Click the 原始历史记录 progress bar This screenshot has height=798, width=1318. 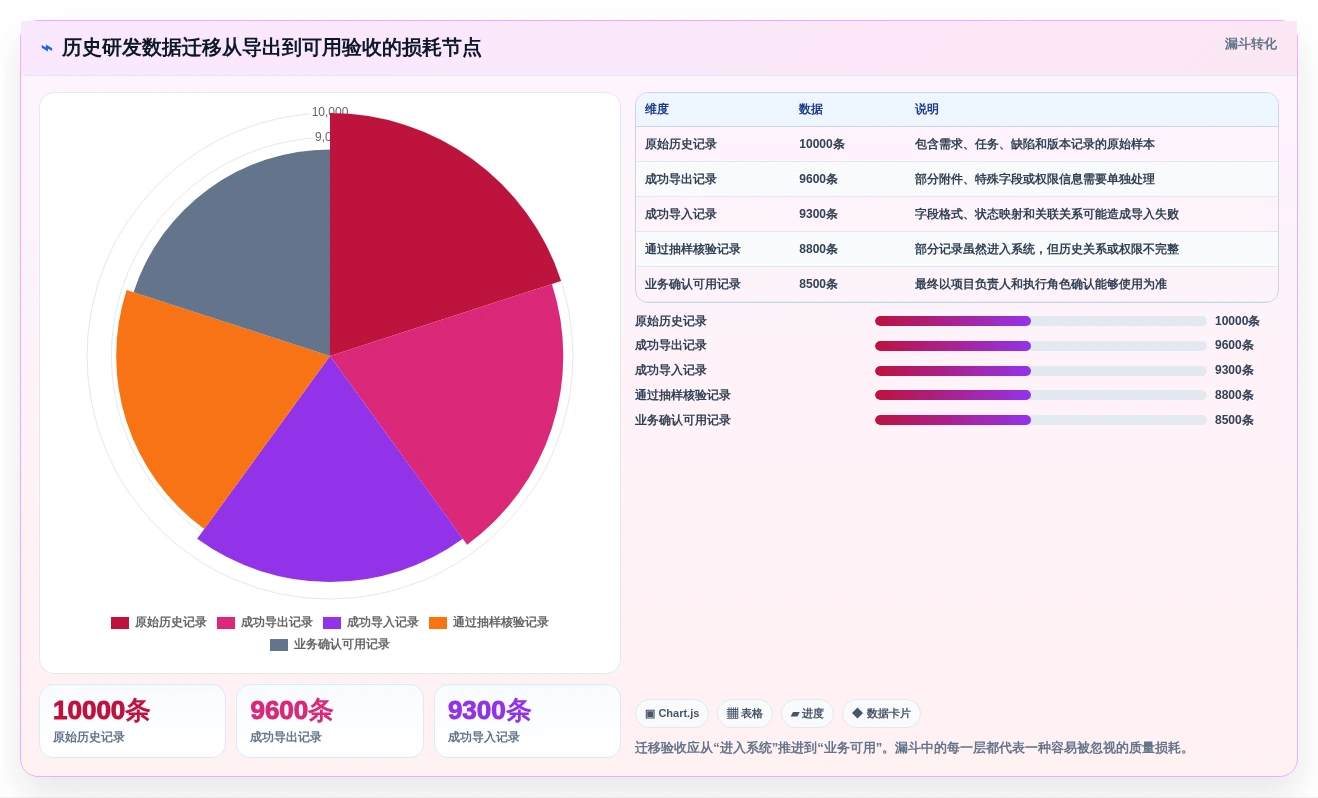click(1041, 321)
